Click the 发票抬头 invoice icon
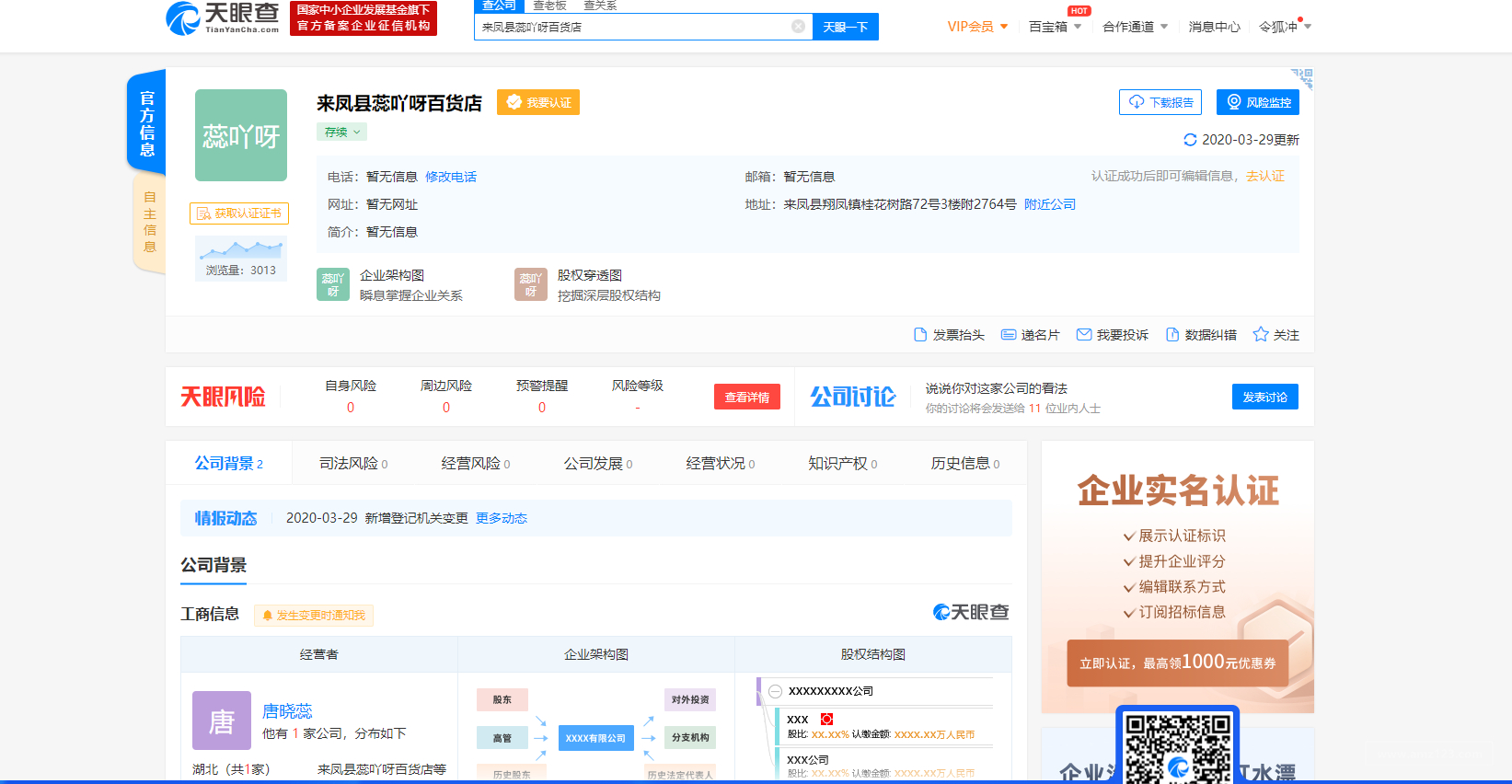Screen dimensions: 1512x784 point(920,335)
